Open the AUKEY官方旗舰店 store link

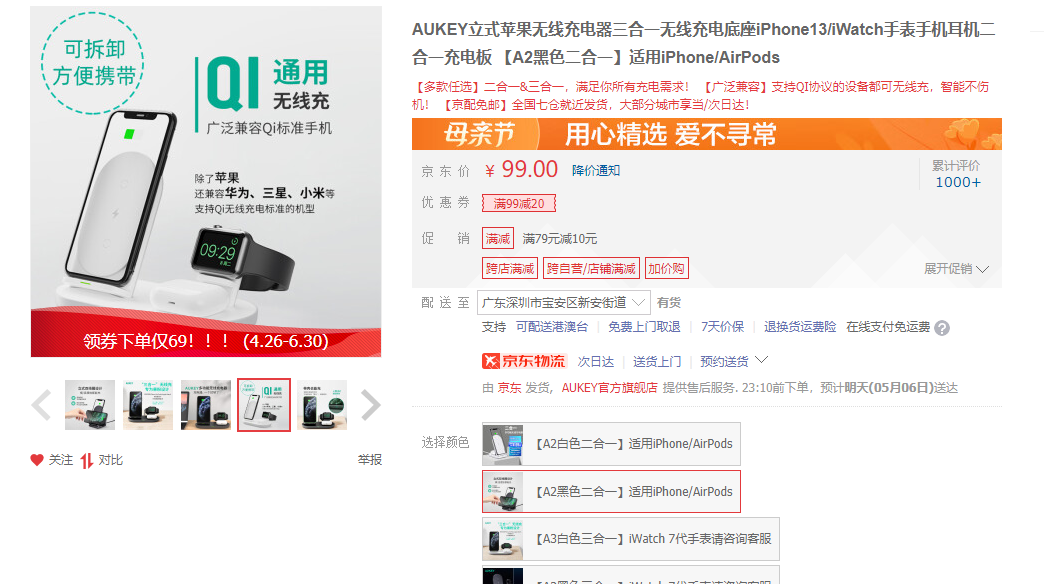tap(609, 388)
